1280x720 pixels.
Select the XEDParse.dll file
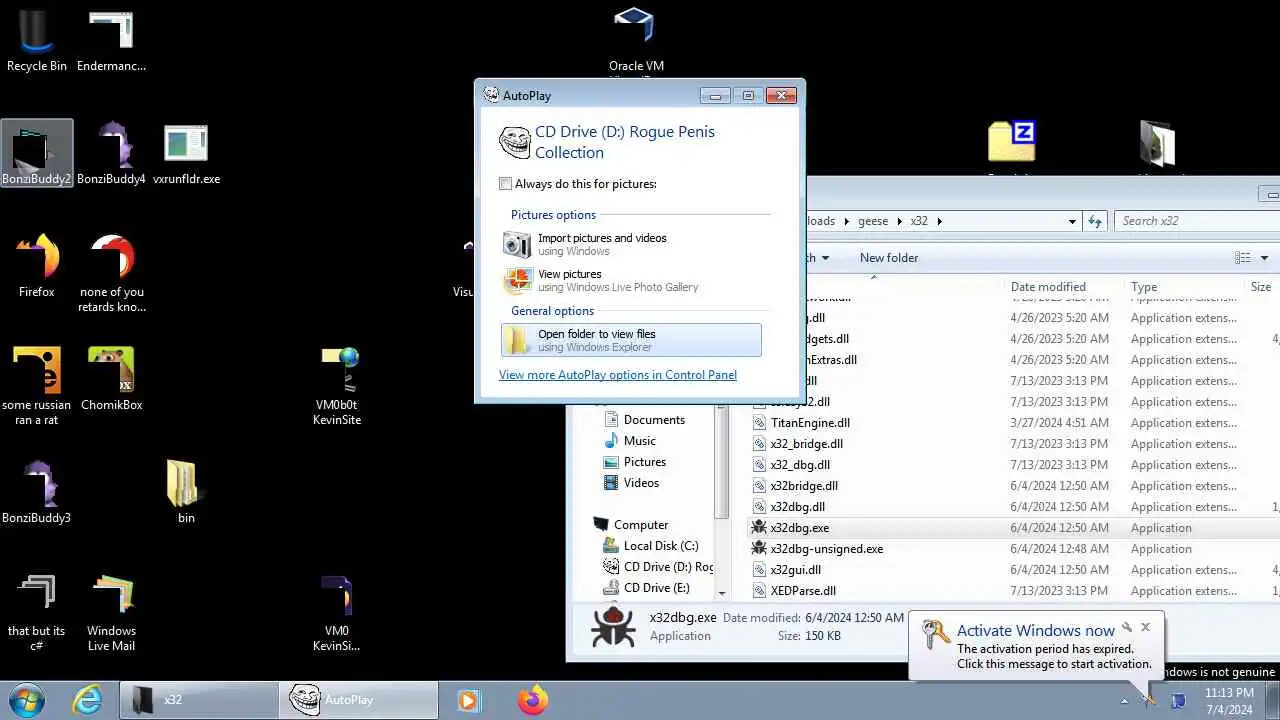(794, 591)
